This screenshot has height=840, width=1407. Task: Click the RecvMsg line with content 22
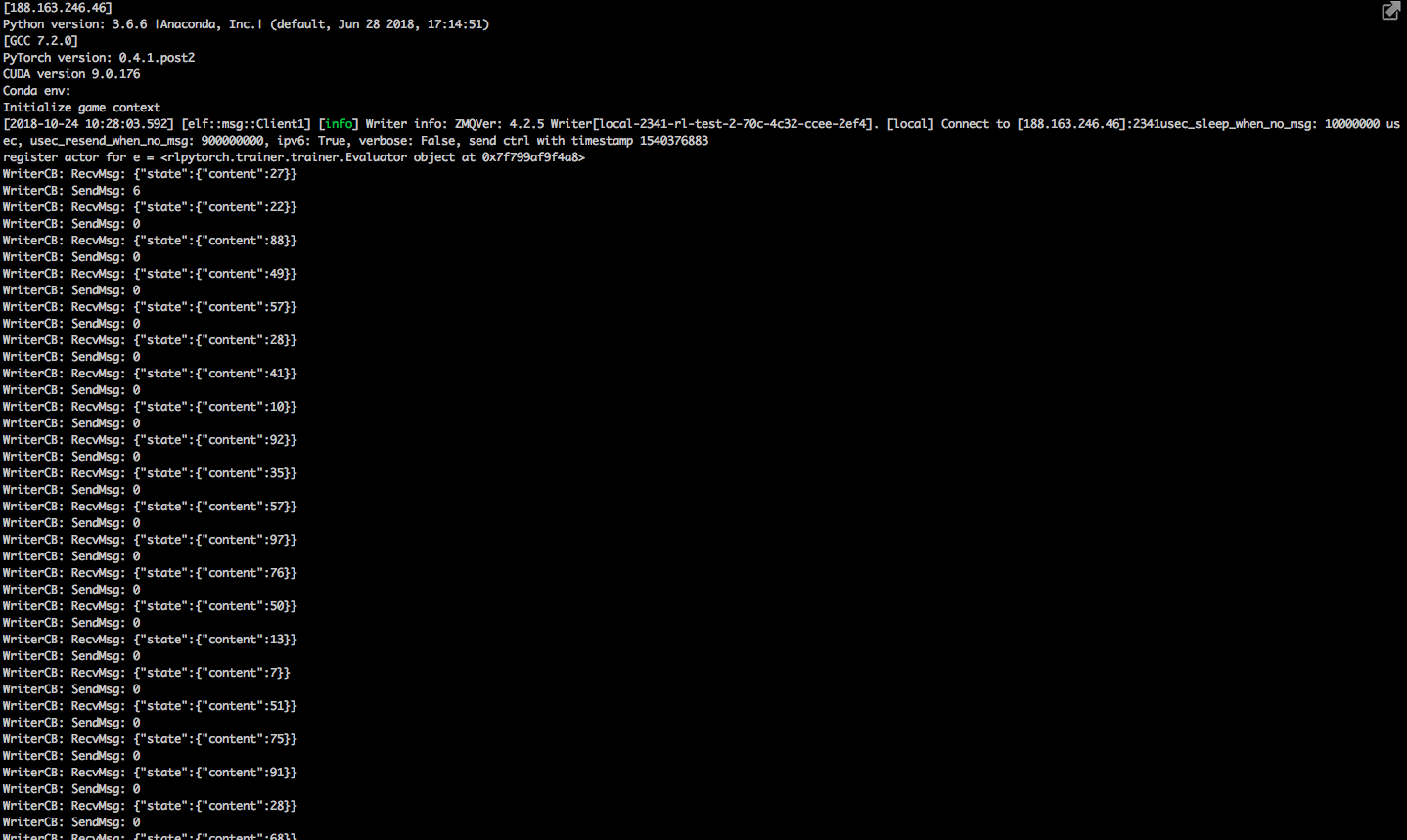pyautogui.click(x=150, y=207)
